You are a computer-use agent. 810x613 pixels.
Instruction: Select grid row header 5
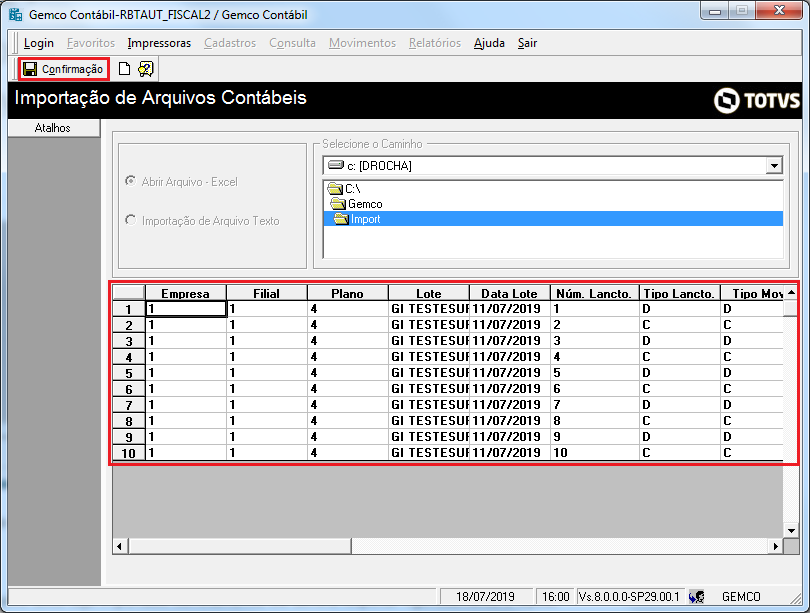click(x=129, y=373)
